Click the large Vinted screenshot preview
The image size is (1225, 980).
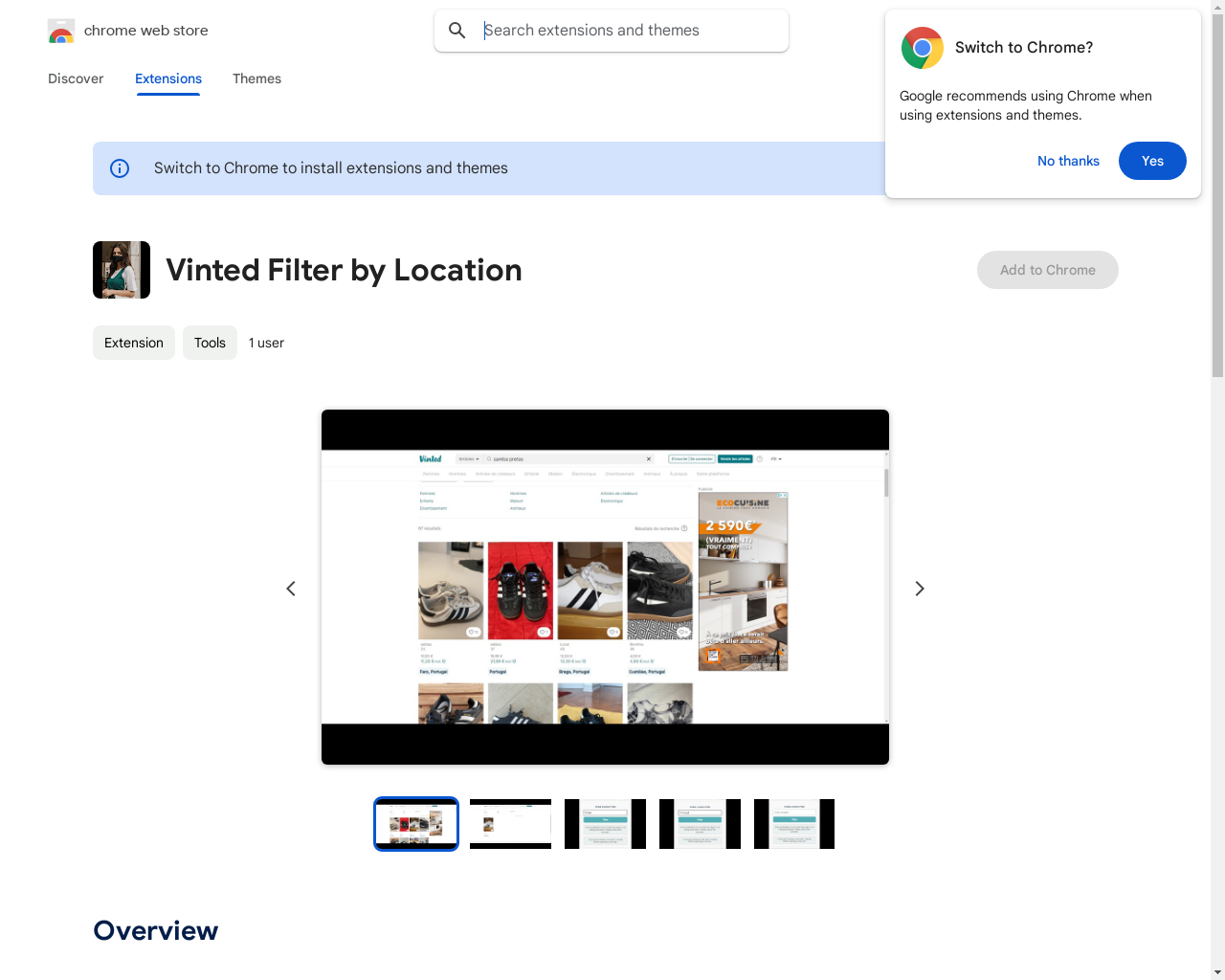605,588
